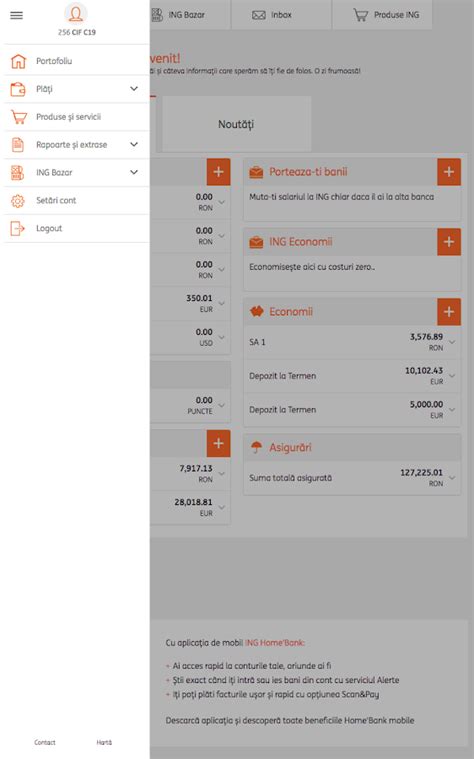Open Produse și servicii menu item
The width and height of the screenshot is (474, 759).
76,117
